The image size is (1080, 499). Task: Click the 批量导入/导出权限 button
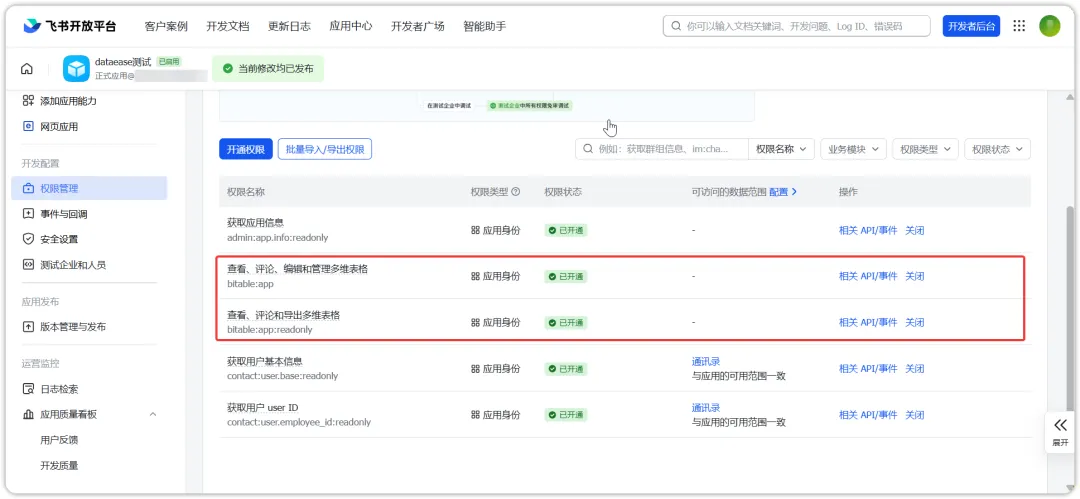324,149
